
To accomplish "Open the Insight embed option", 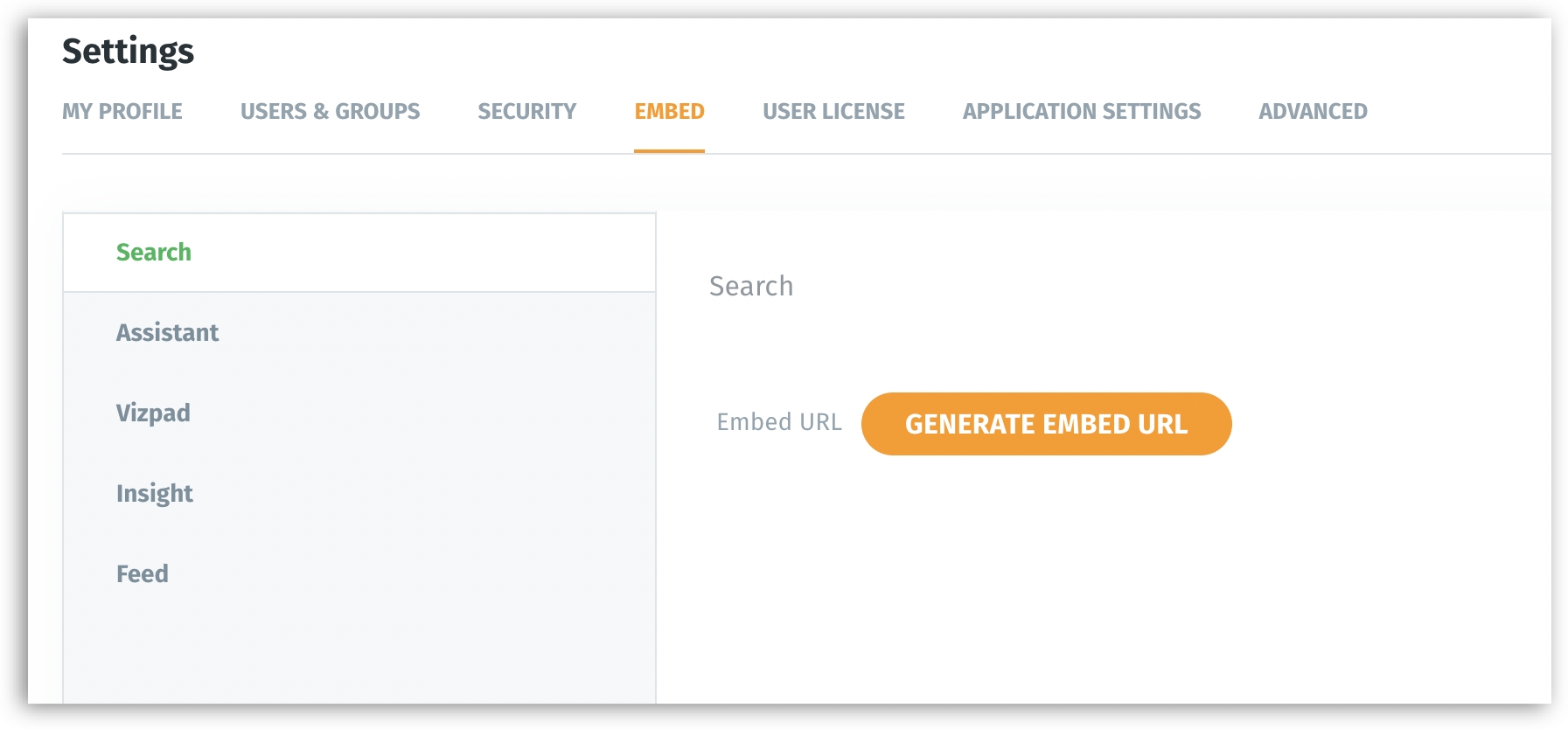I will coord(155,494).
